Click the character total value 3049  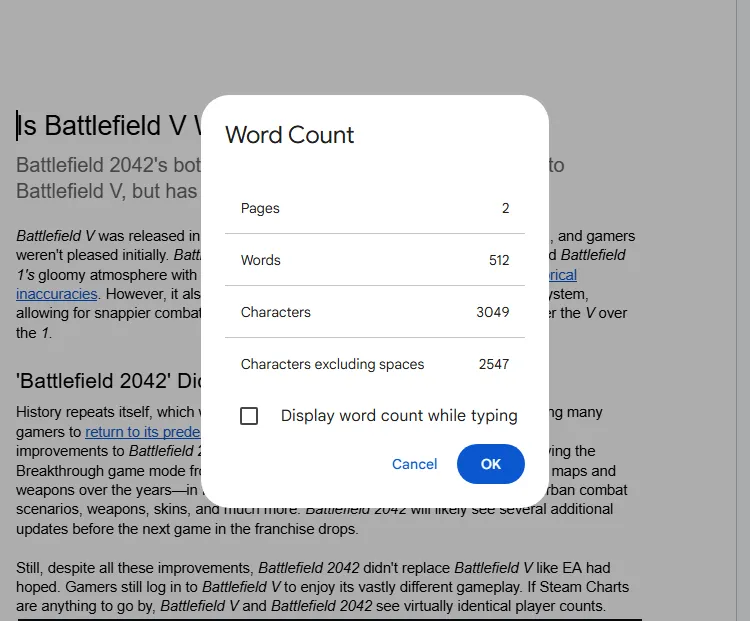pos(493,312)
